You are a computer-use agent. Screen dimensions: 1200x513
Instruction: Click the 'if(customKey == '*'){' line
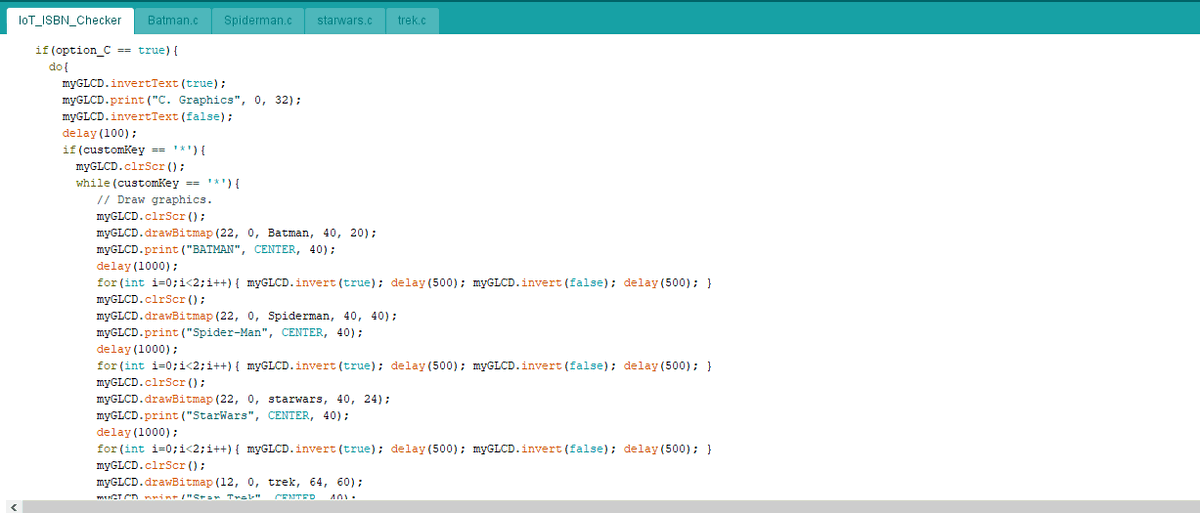point(133,149)
